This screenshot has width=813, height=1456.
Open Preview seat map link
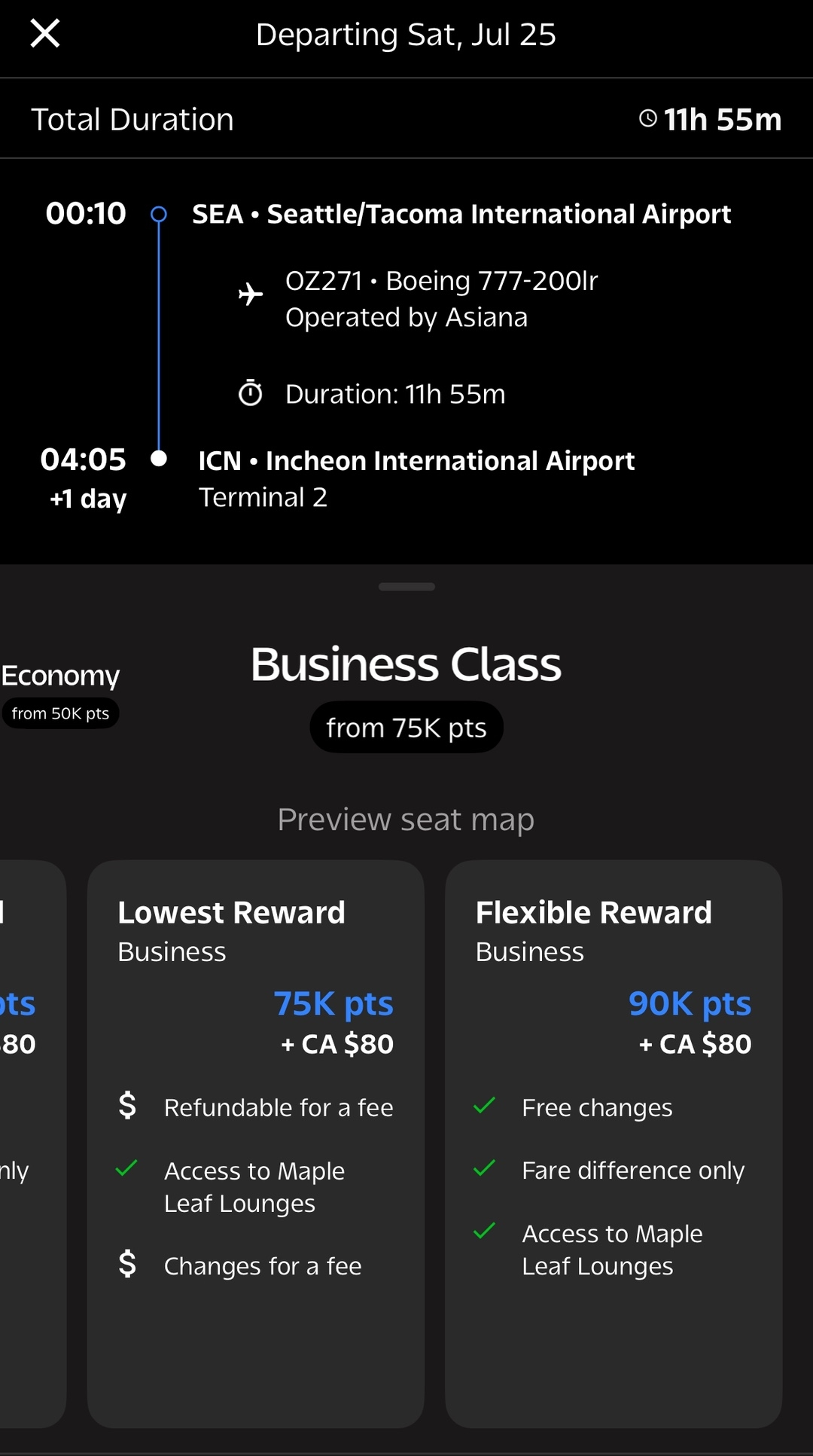(x=406, y=820)
